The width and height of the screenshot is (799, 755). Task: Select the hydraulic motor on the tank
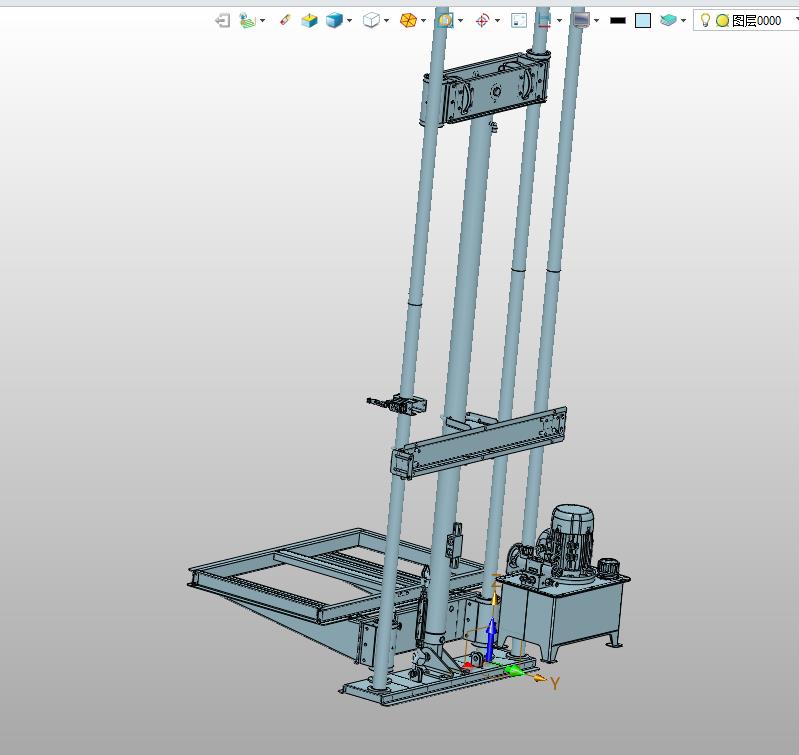572,540
